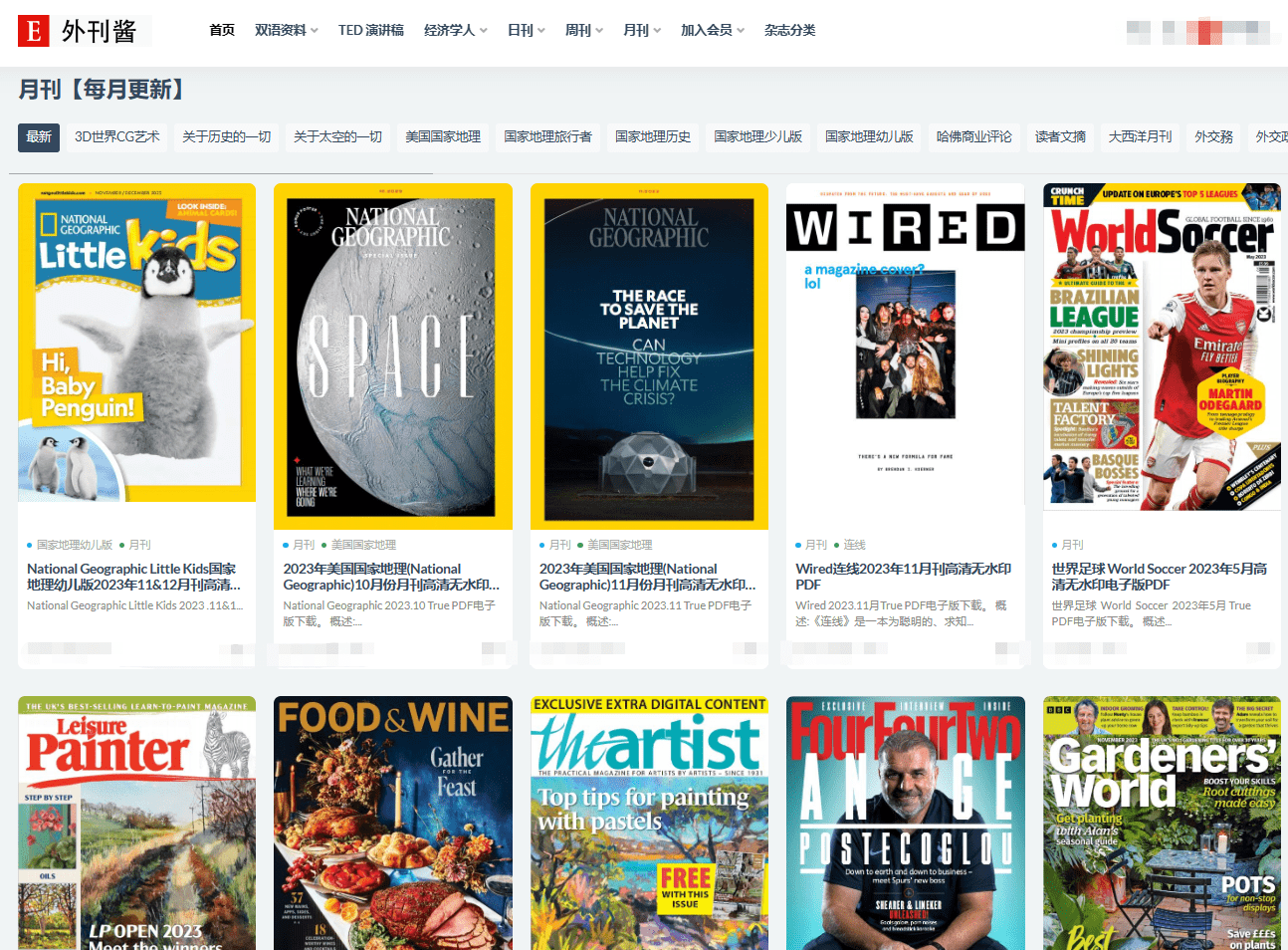Select the 大西洋月刊 filter tab
The height and width of the screenshot is (950, 1288).
coord(1141,137)
